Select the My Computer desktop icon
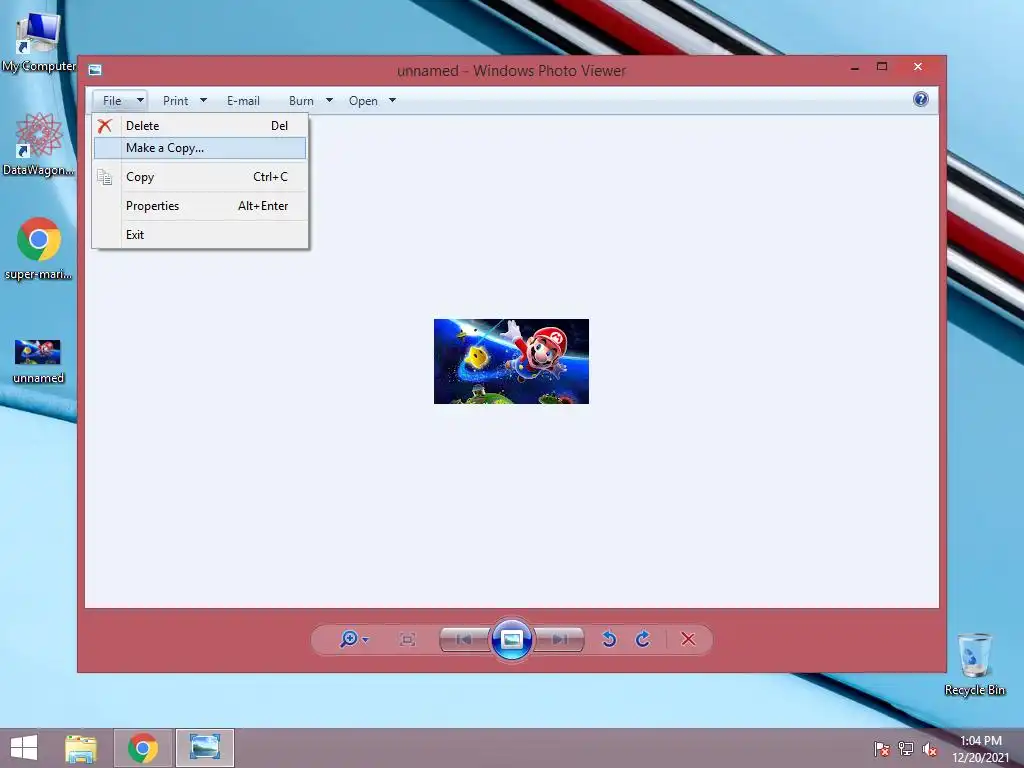Screen dimensions: 1024x768 (x=39, y=40)
